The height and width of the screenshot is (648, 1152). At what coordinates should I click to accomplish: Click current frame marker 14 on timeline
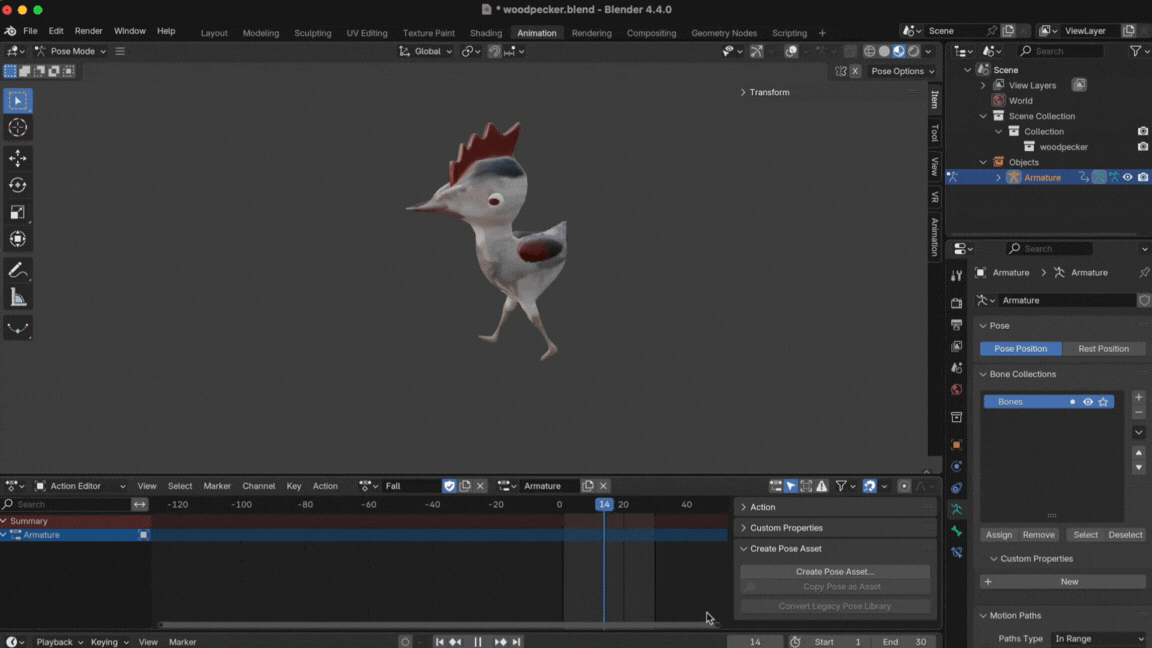click(604, 504)
